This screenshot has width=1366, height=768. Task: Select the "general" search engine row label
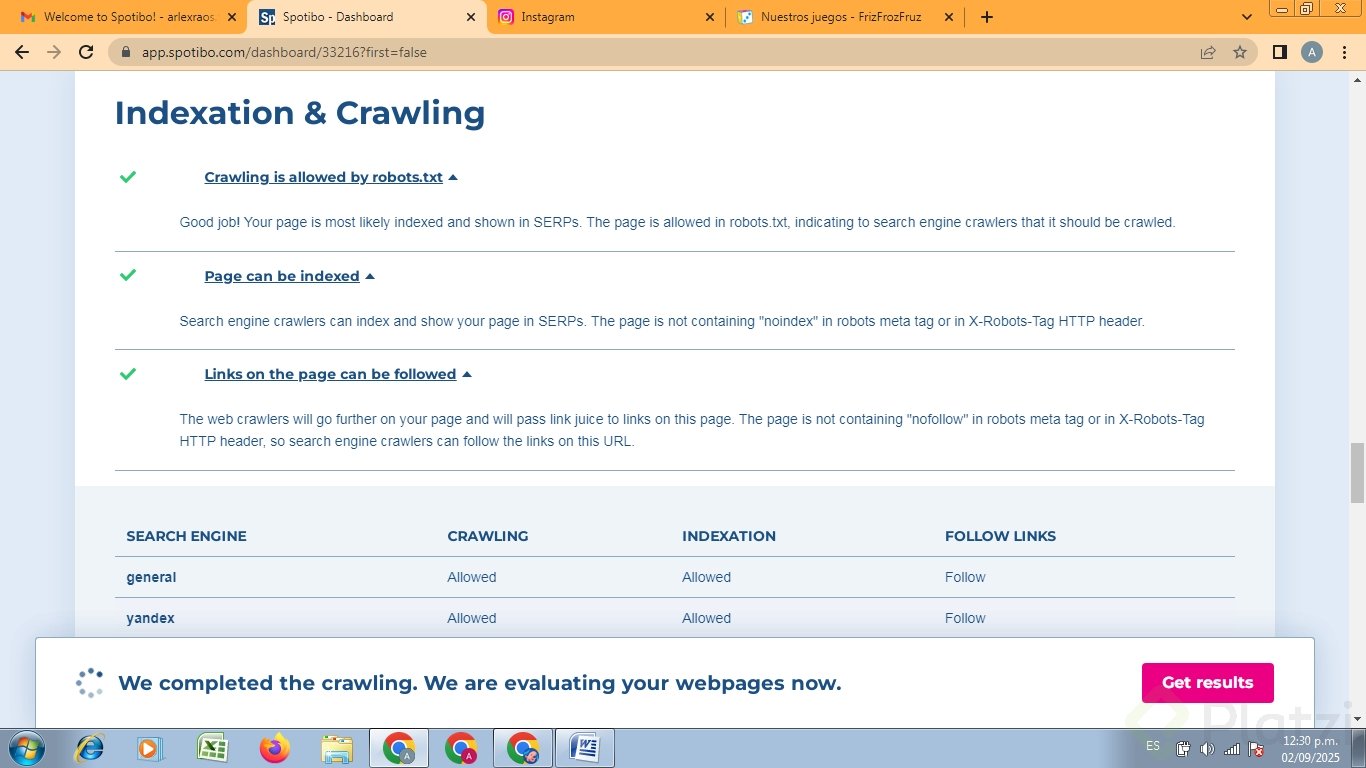(151, 577)
